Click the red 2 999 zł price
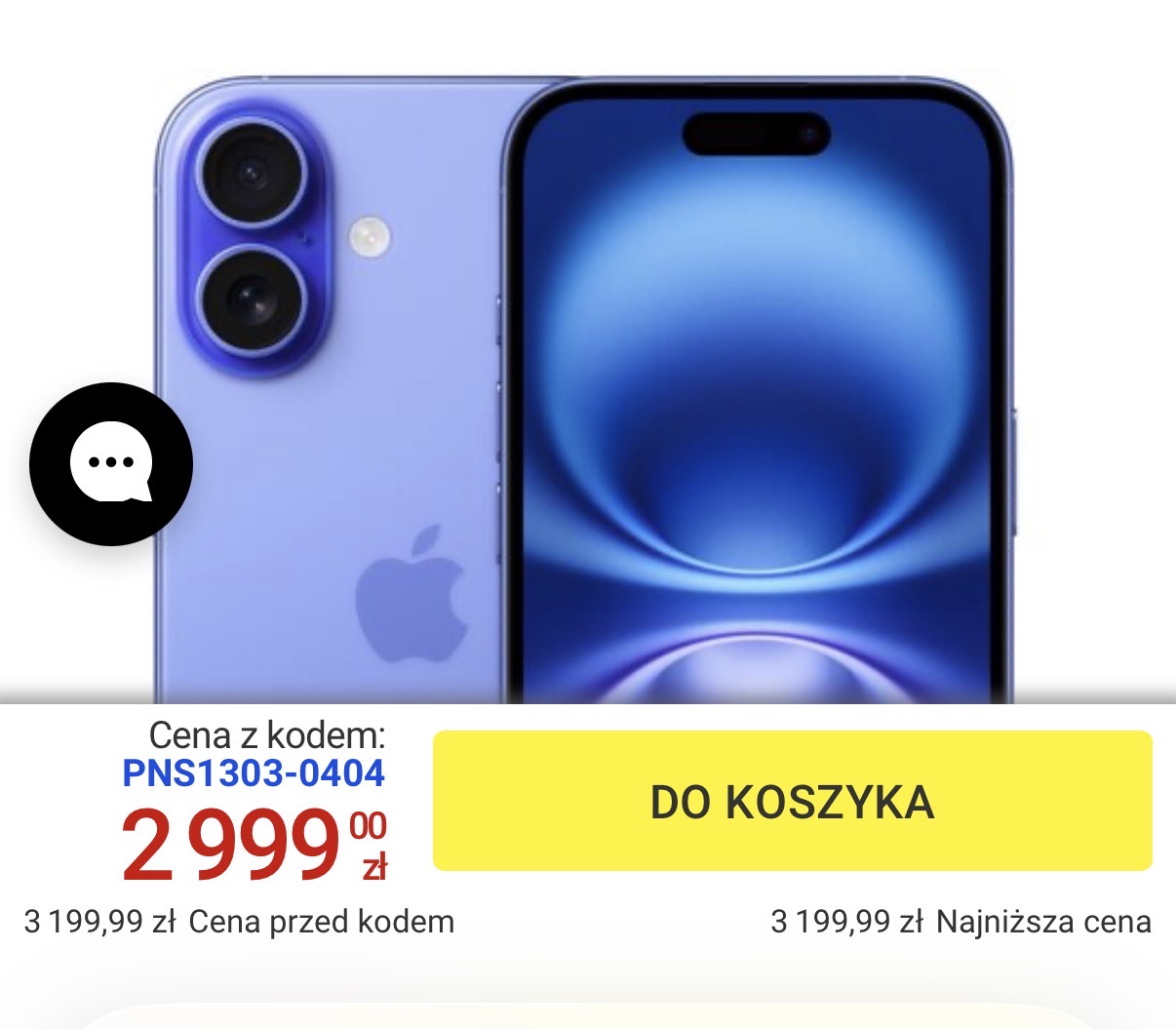The height and width of the screenshot is (1029, 1176). [x=254, y=845]
